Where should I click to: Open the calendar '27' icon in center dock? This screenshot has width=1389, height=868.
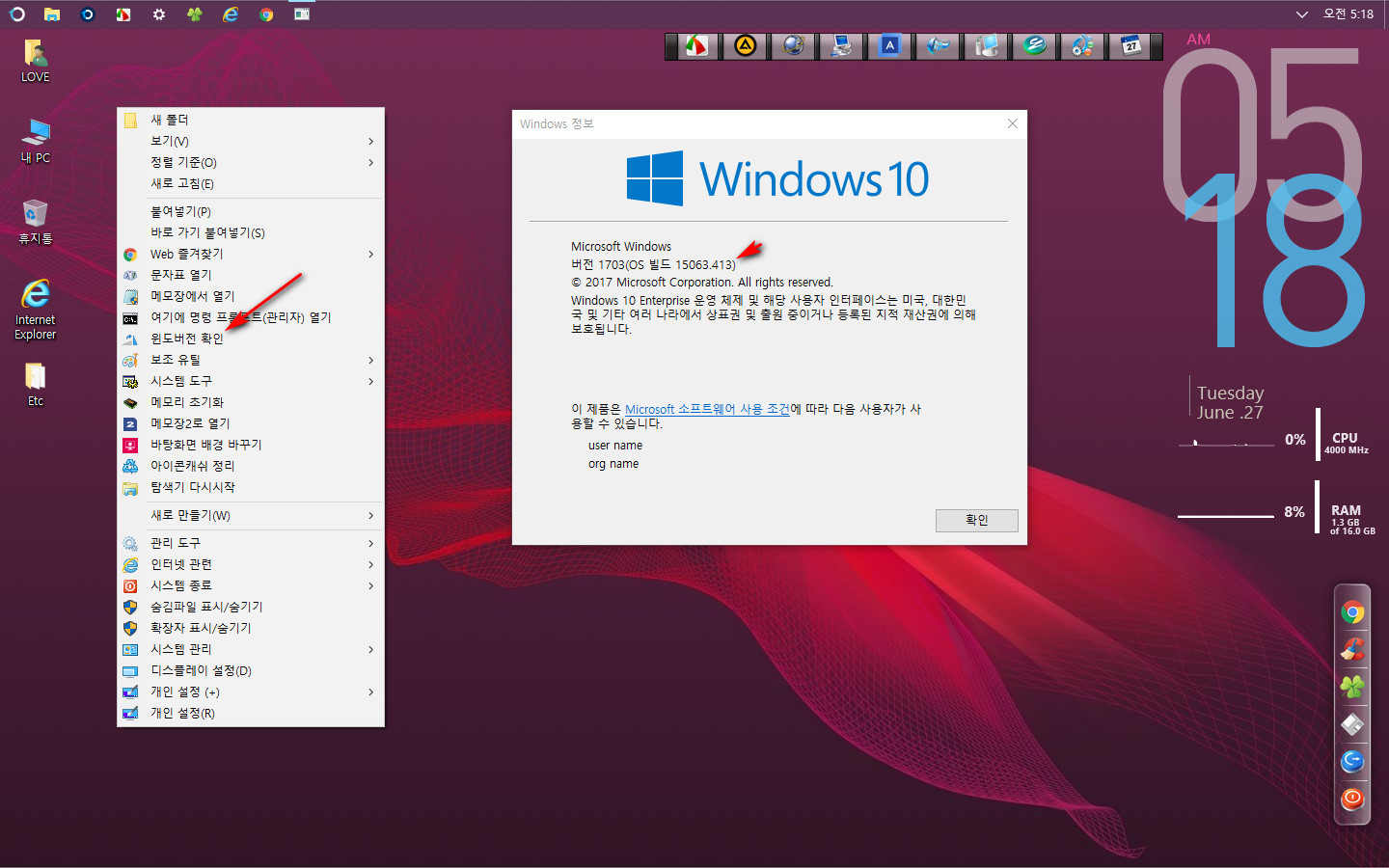pos(1130,45)
